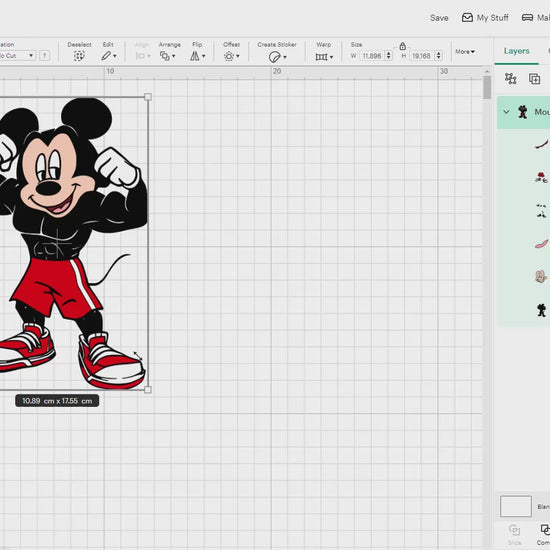Image resolution: width=550 pixels, height=550 pixels.
Task: Open the Flip tool
Action: (195, 56)
